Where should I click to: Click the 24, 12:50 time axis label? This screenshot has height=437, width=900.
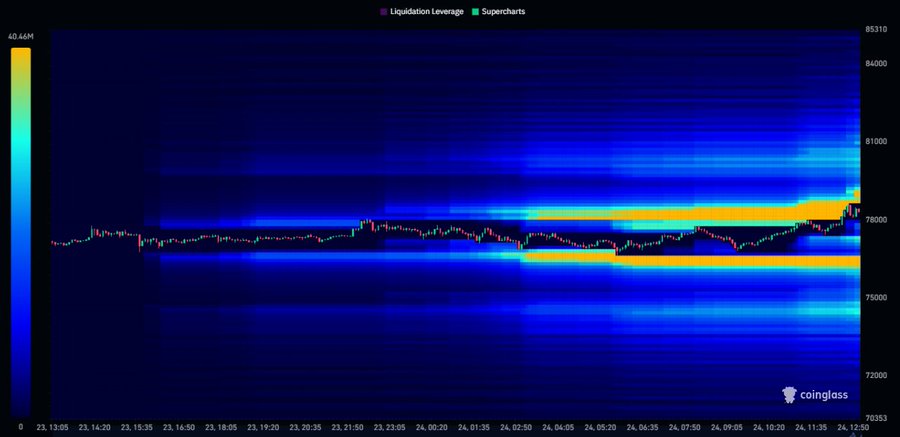852,428
